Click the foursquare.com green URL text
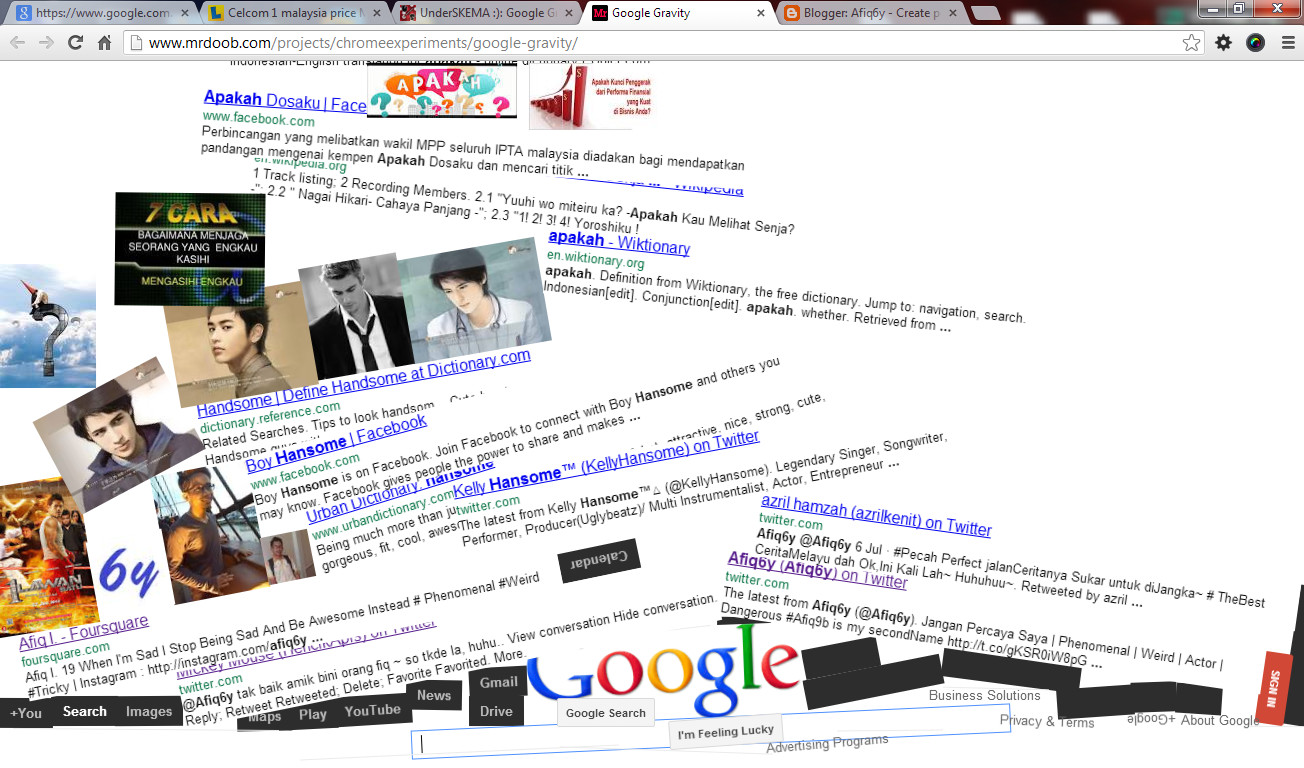The image size is (1304, 768). point(65,654)
